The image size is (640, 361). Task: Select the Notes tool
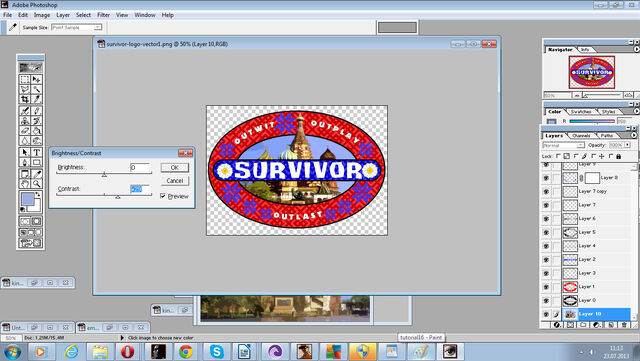[x=25, y=174]
